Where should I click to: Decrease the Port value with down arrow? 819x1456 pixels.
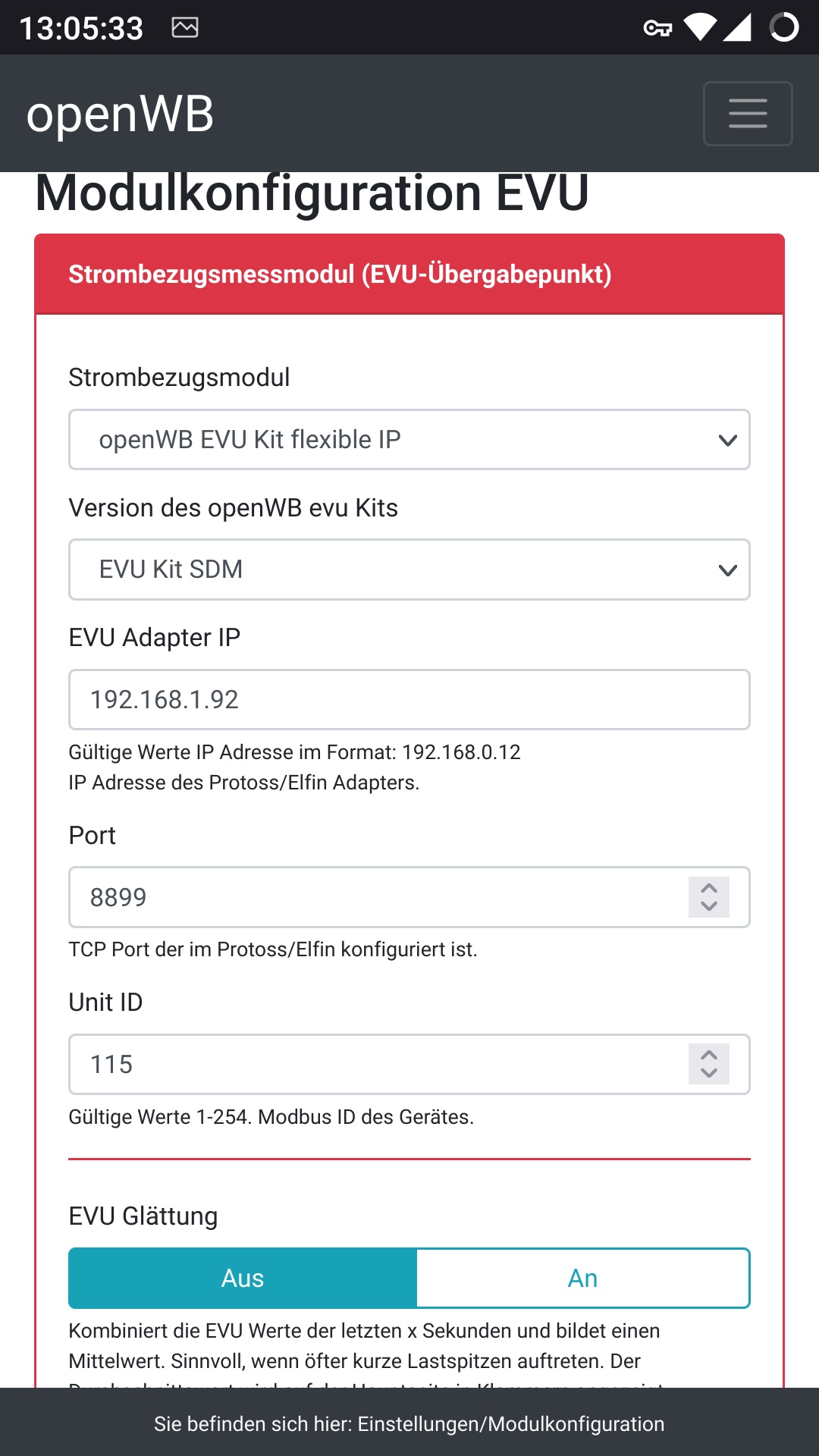coord(709,906)
